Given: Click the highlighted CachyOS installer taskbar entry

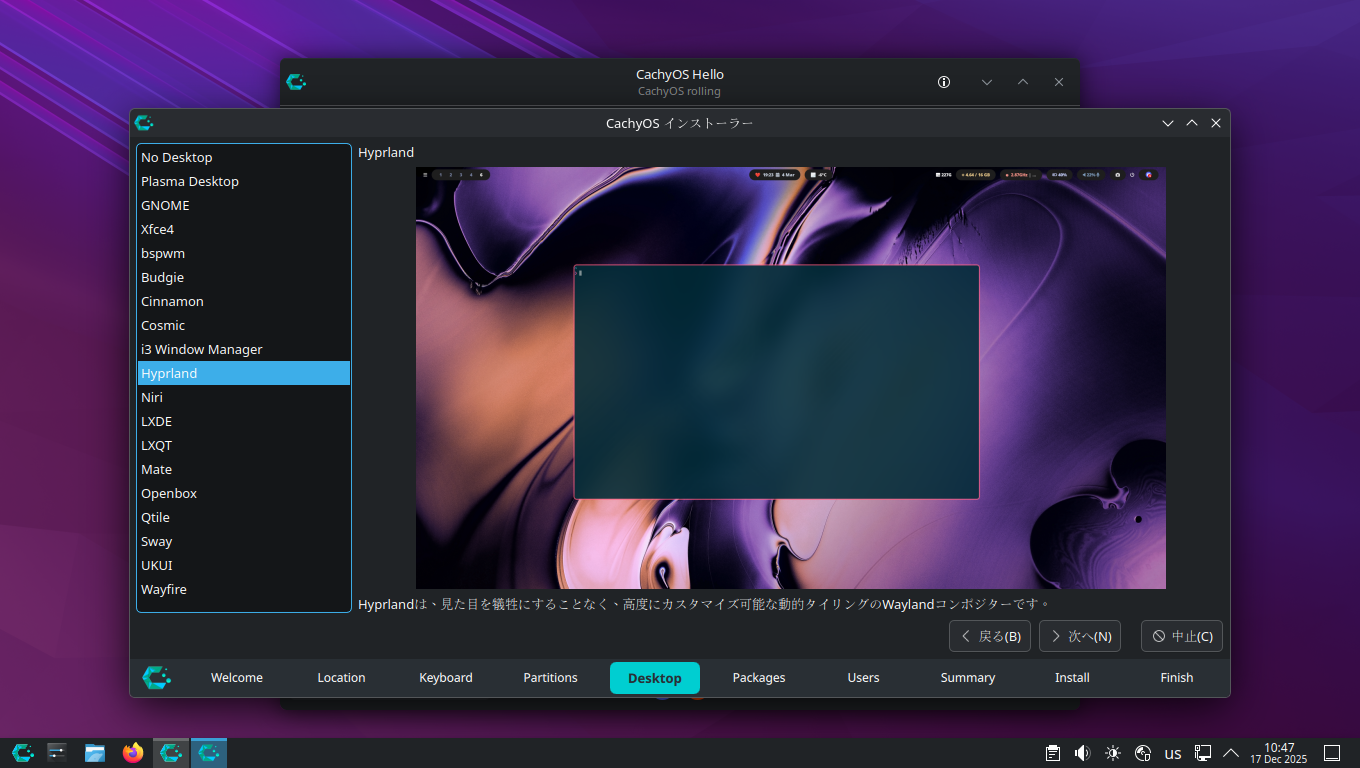Looking at the screenshot, I should pyautogui.click(x=209, y=753).
